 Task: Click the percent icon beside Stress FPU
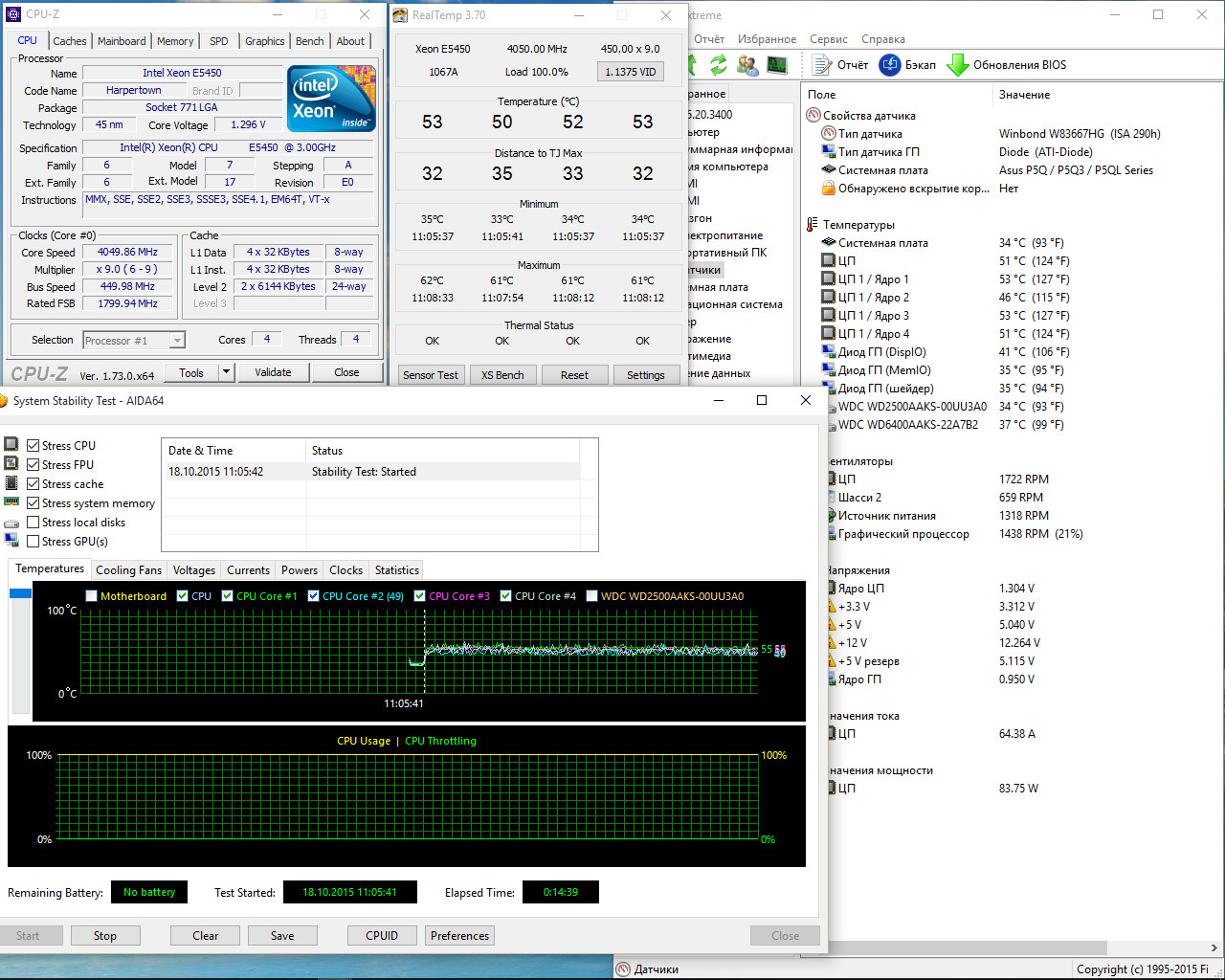pos(11,463)
